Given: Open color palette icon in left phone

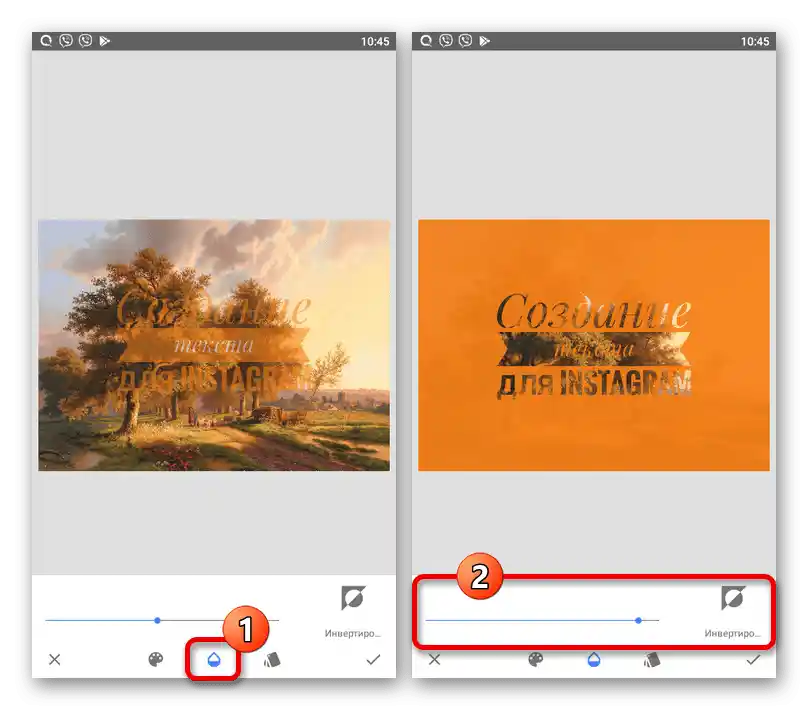Looking at the screenshot, I should coord(156,660).
